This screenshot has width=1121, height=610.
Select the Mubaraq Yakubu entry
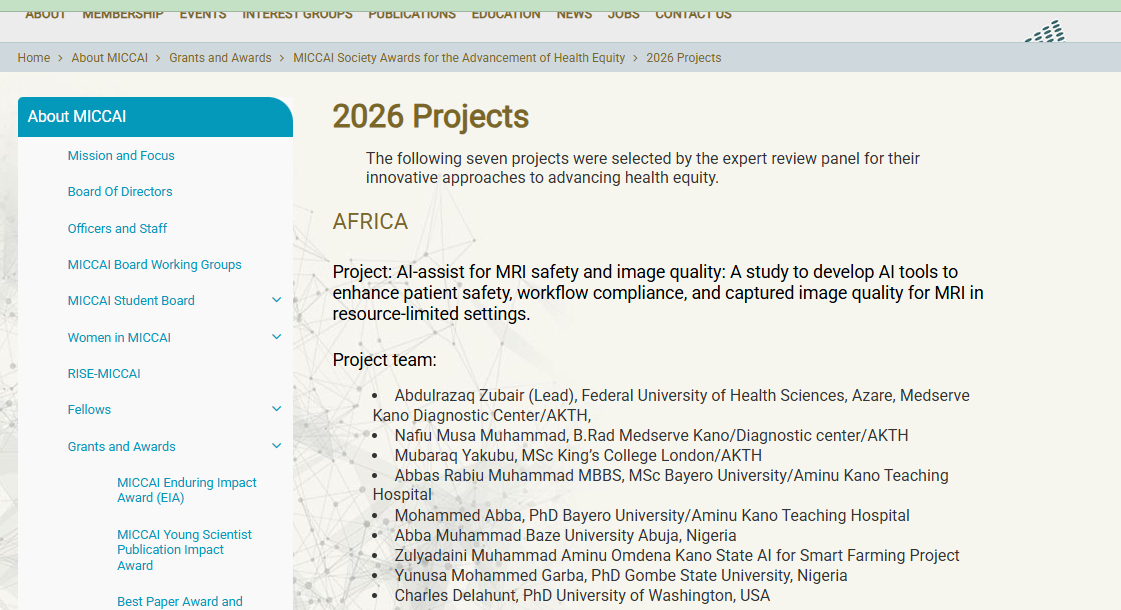(578, 456)
